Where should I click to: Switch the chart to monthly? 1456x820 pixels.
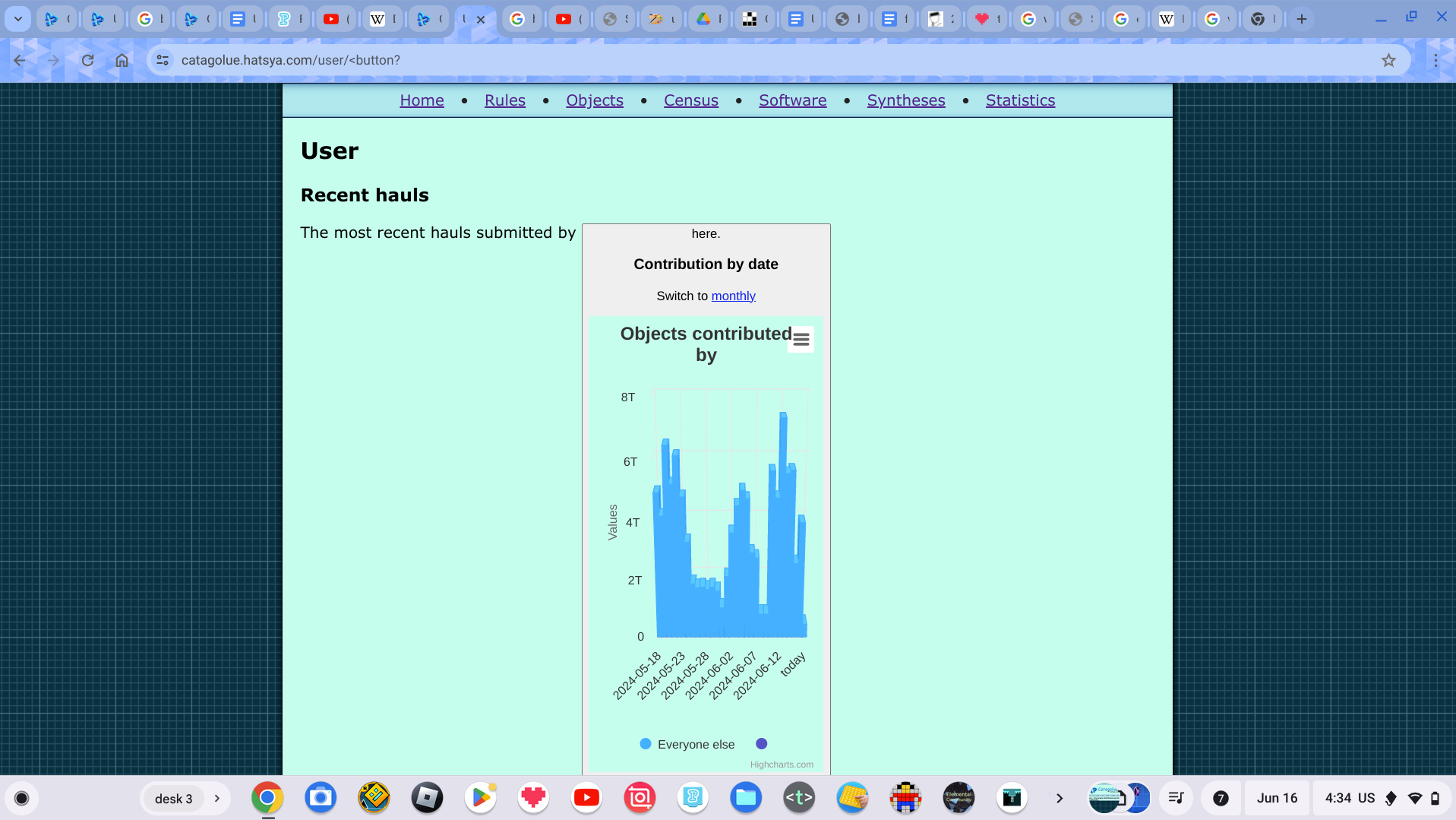pyautogui.click(x=734, y=296)
